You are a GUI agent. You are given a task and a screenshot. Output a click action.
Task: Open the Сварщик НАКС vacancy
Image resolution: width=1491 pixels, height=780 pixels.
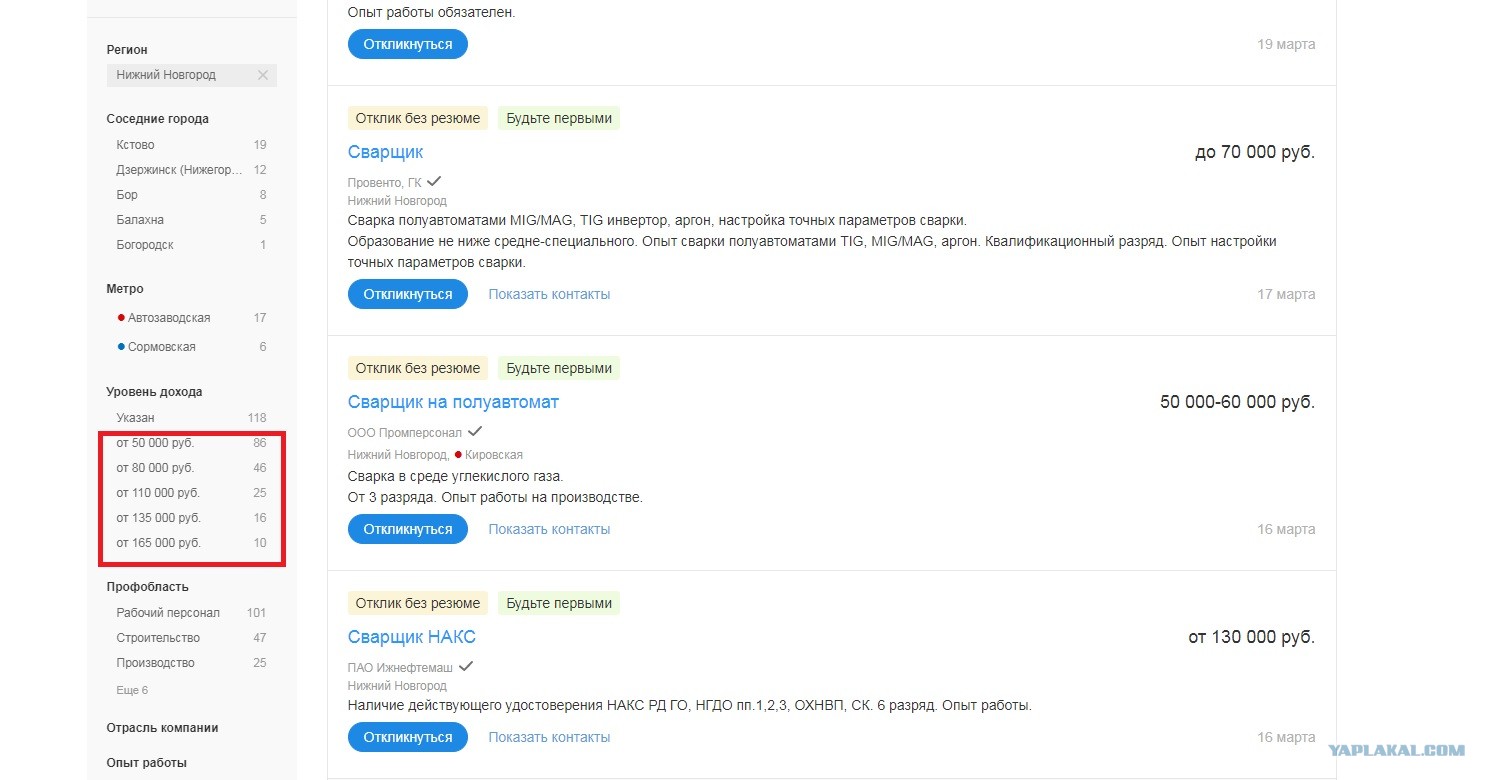pos(412,637)
